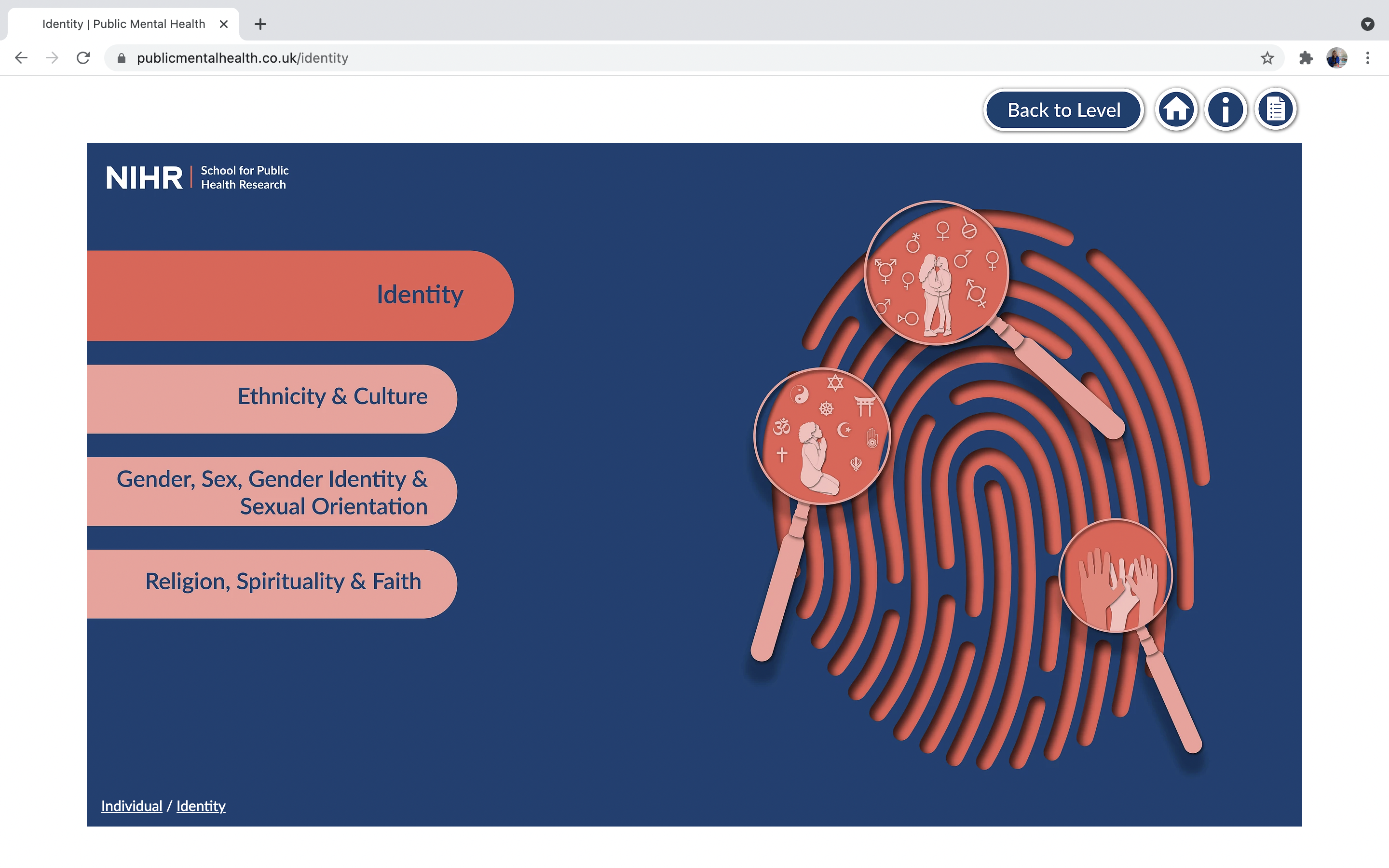
Task: Open Gender, Sex, Gender Identity & Sexual Orientation
Action: click(x=272, y=491)
